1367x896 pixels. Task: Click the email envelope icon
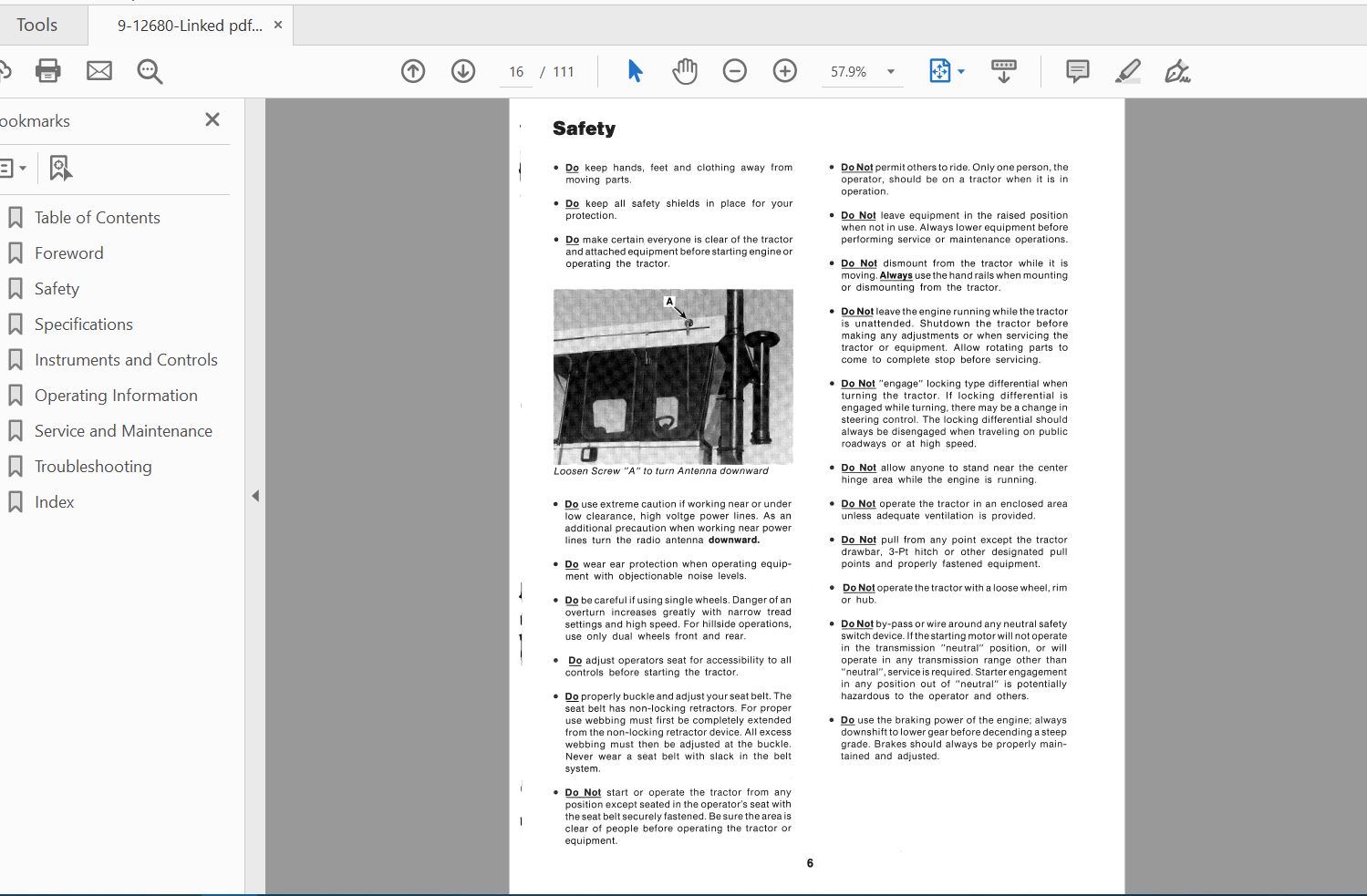click(x=98, y=71)
